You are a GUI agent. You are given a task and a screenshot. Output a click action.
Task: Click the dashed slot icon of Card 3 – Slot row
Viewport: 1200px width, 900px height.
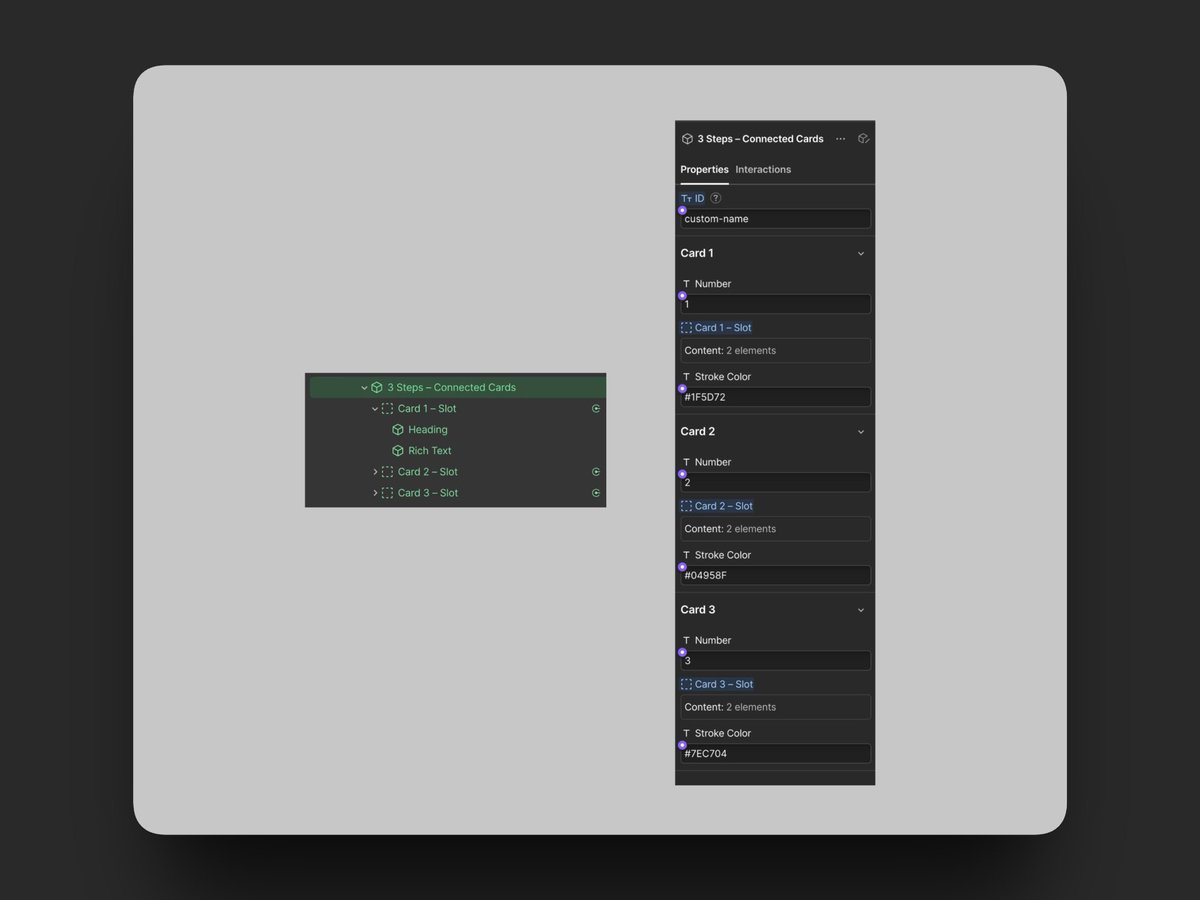[387, 492]
